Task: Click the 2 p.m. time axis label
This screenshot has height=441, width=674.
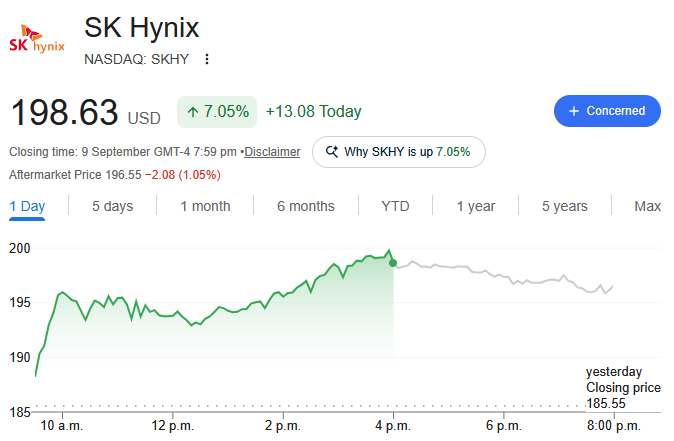Action: click(x=283, y=426)
